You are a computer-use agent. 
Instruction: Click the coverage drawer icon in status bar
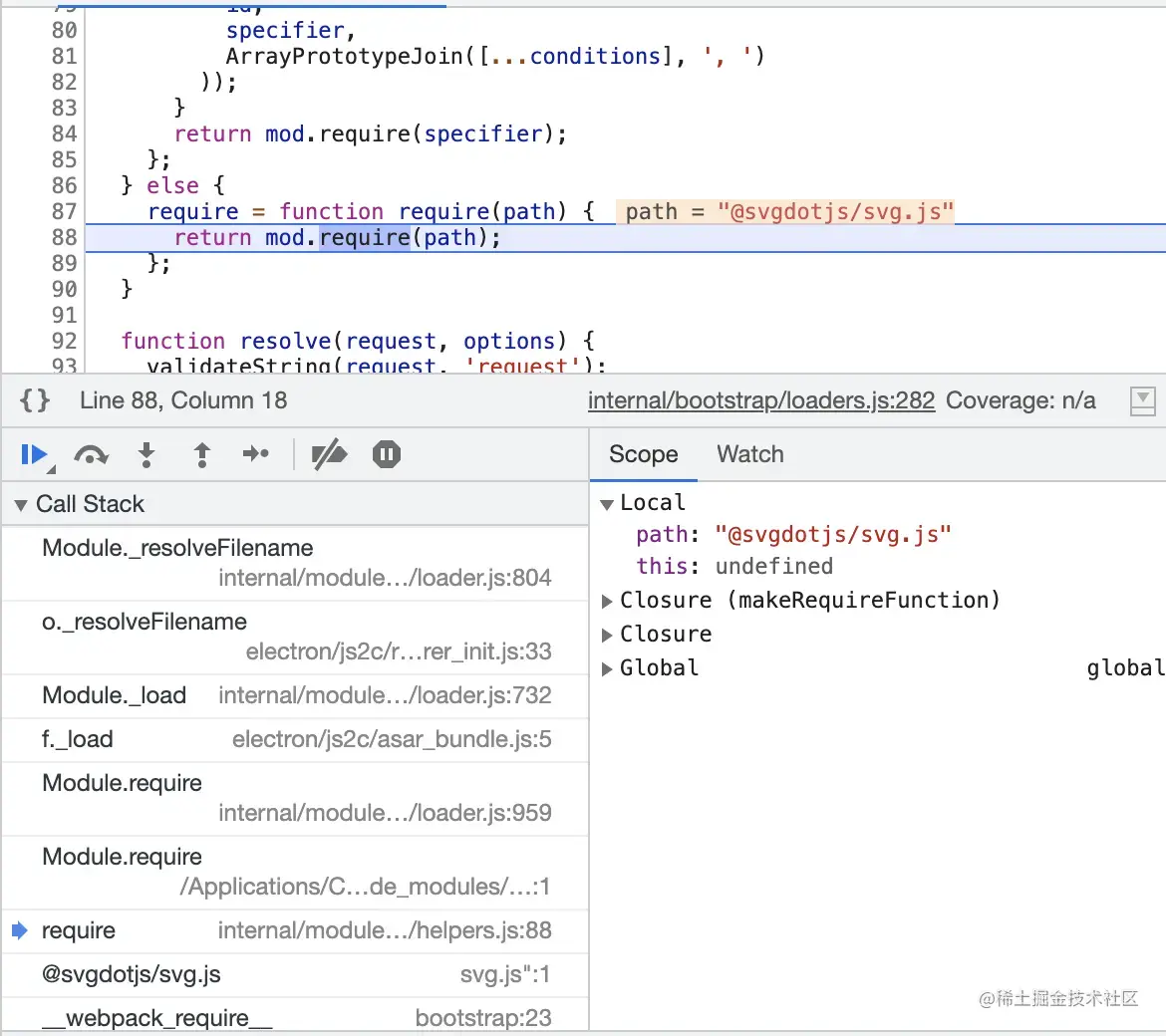(x=1142, y=401)
